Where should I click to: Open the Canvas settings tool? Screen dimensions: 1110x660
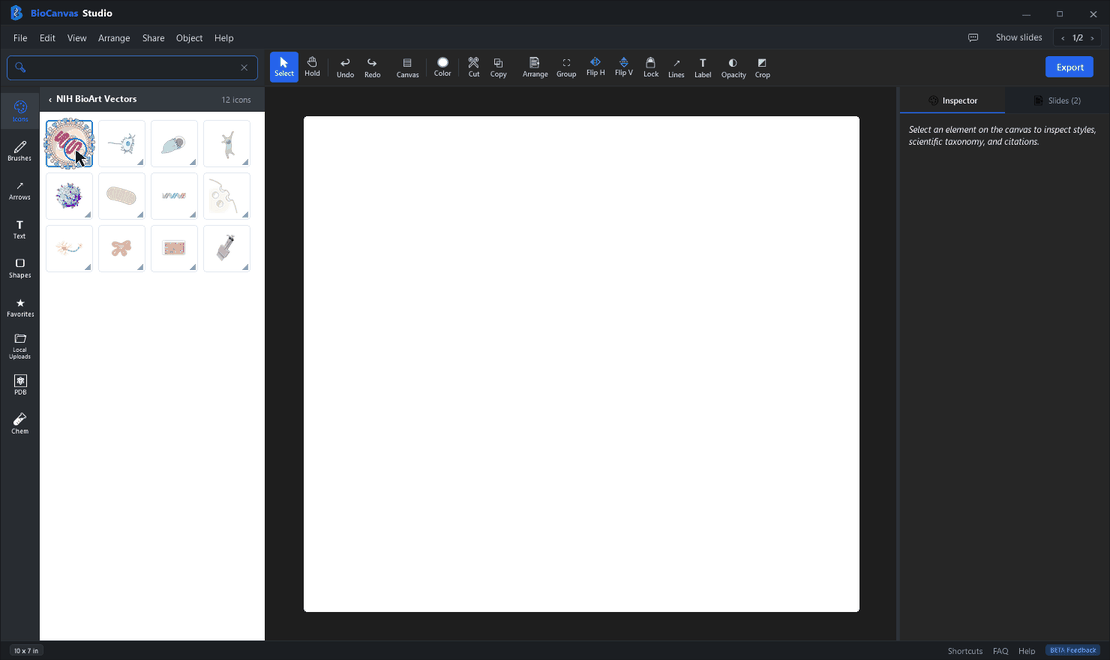click(x=407, y=67)
